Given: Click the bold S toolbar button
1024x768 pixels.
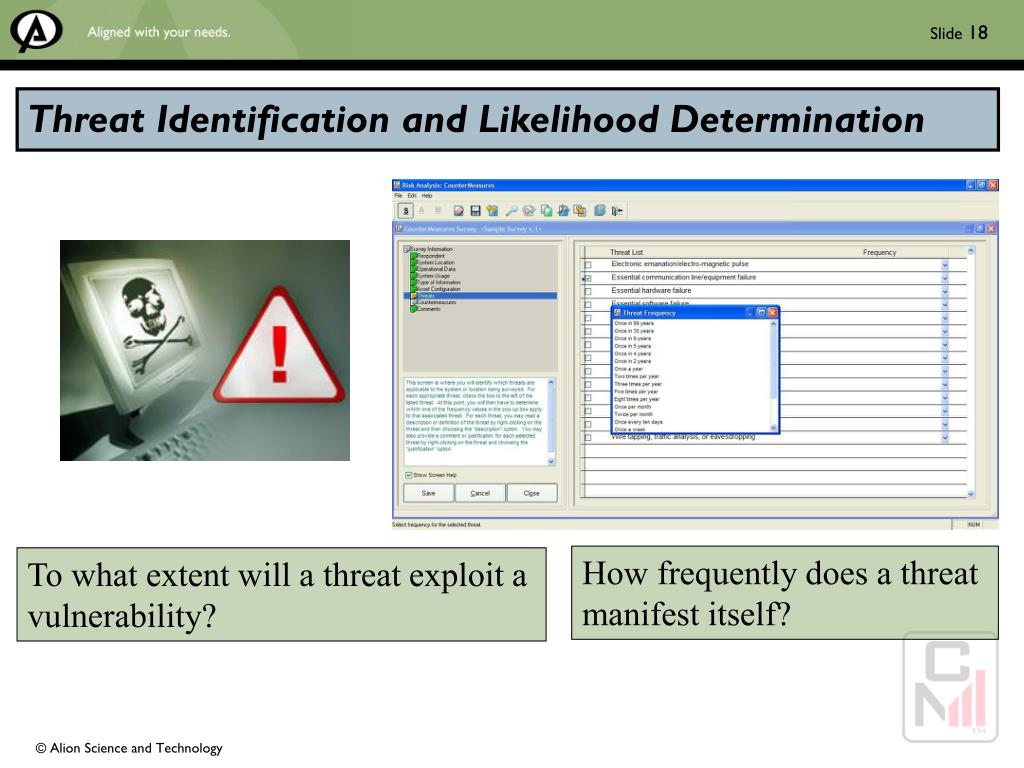Looking at the screenshot, I should (x=406, y=211).
